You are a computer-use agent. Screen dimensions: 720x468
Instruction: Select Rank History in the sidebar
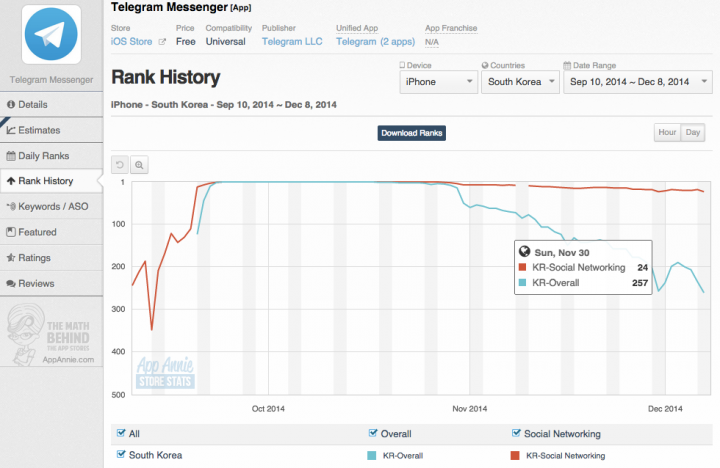51,181
